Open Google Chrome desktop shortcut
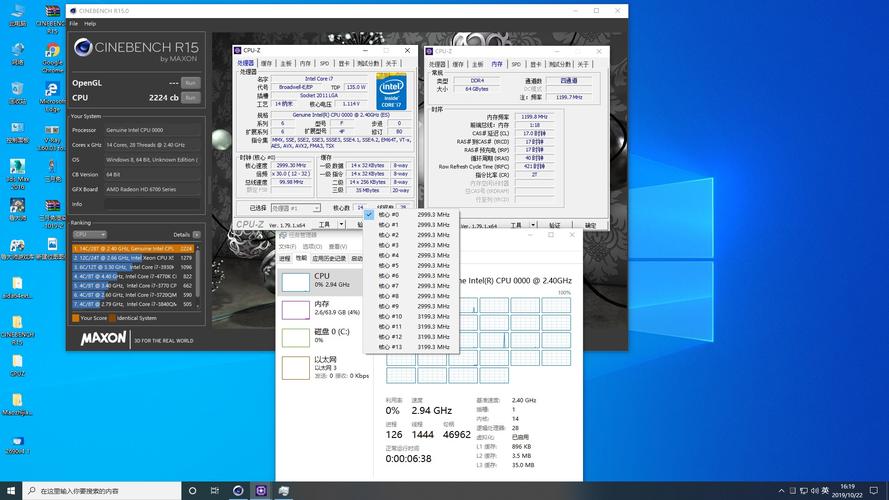Screen dimensions: 889x500 52,54
